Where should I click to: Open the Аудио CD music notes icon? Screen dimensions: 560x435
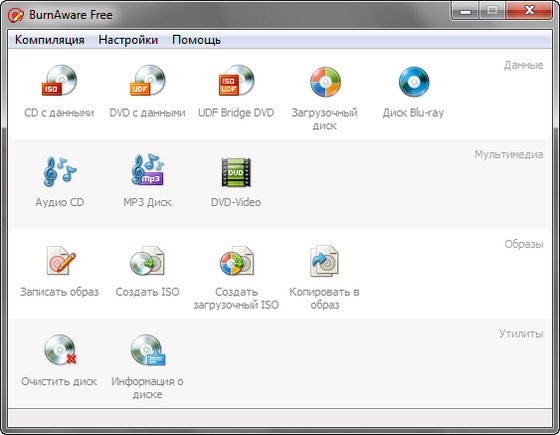pos(59,171)
